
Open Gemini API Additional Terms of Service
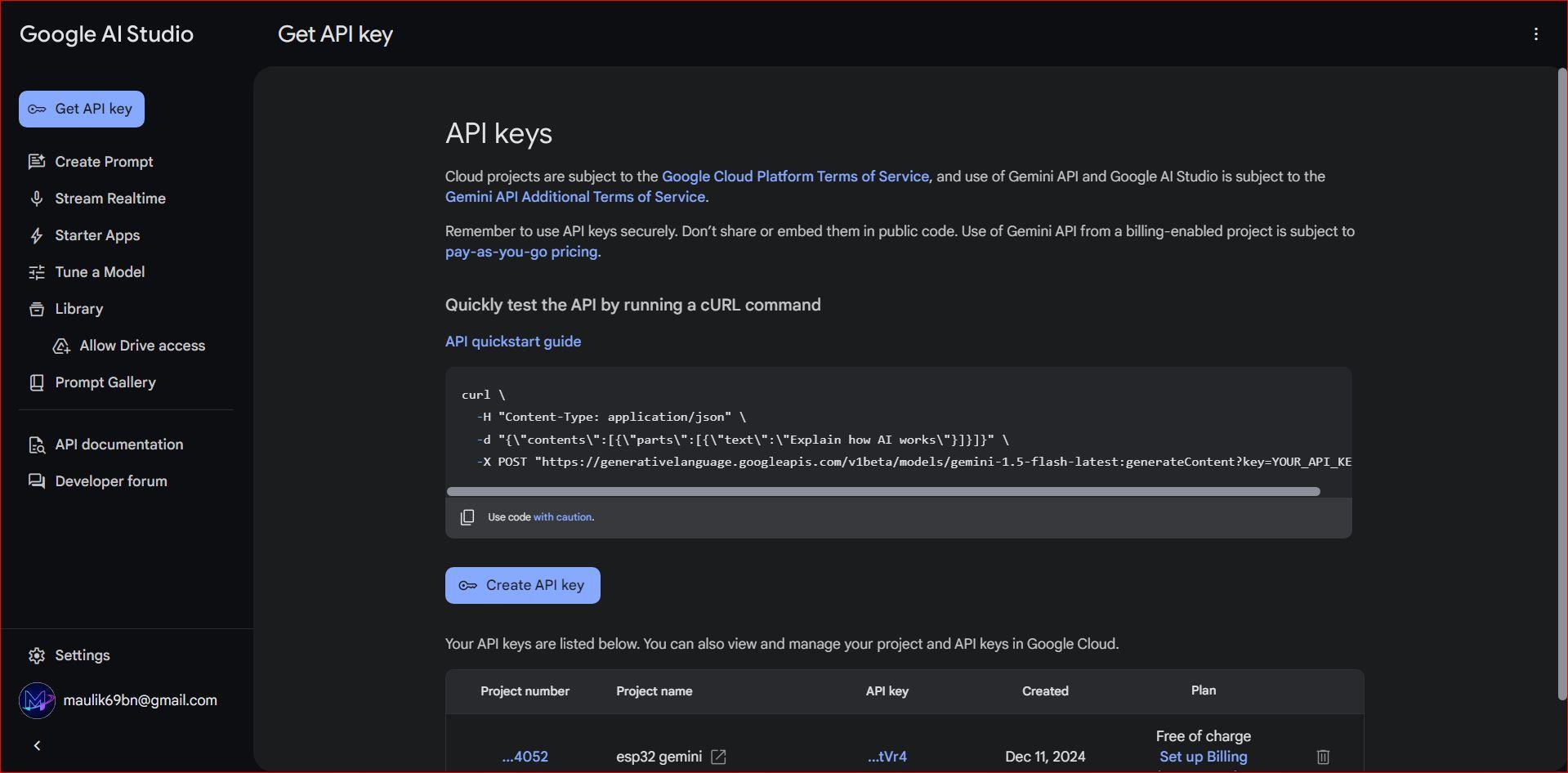pyautogui.click(x=575, y=197)
